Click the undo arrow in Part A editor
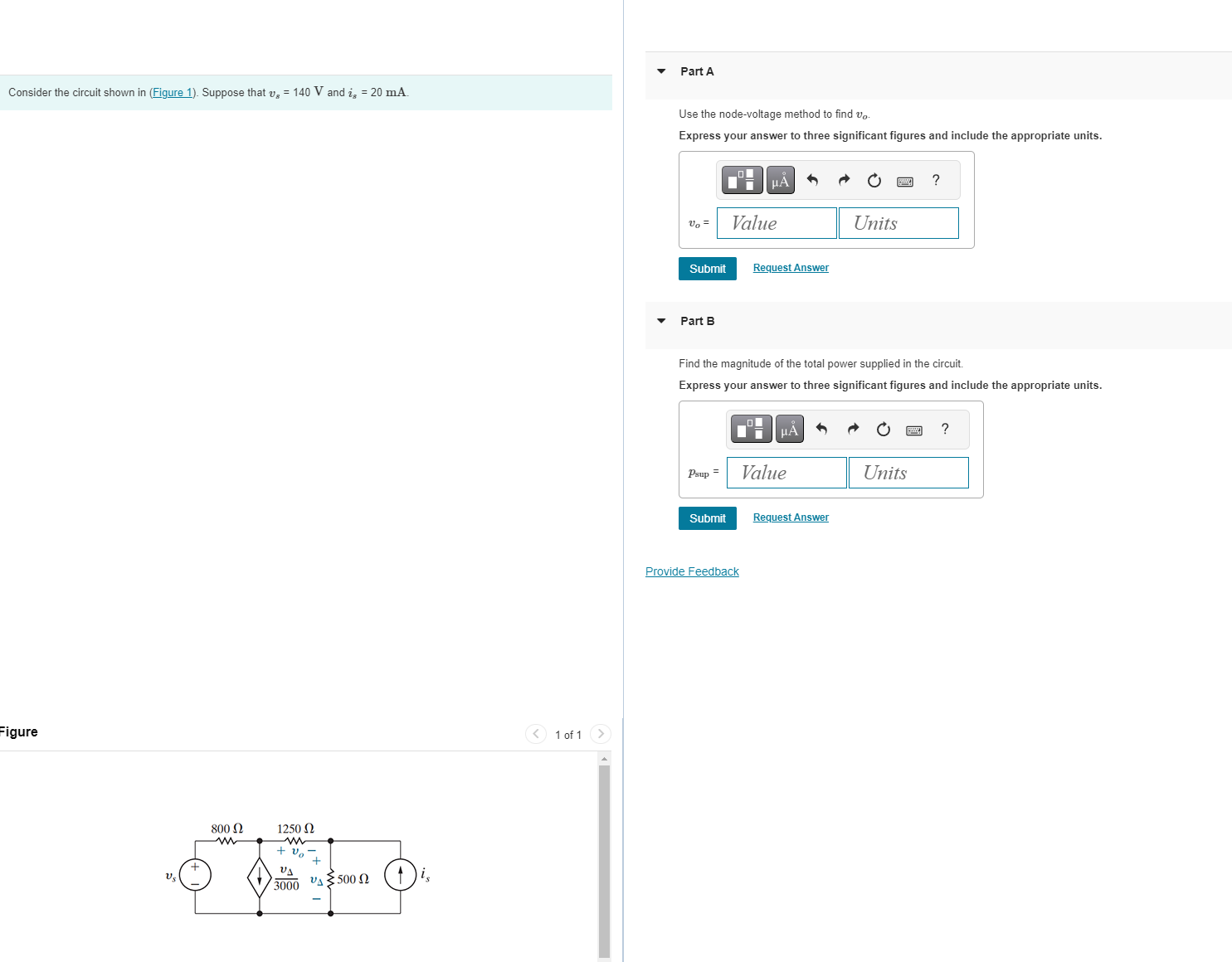The height and width of the screenshot is (962, 1232). click(811, 180)
